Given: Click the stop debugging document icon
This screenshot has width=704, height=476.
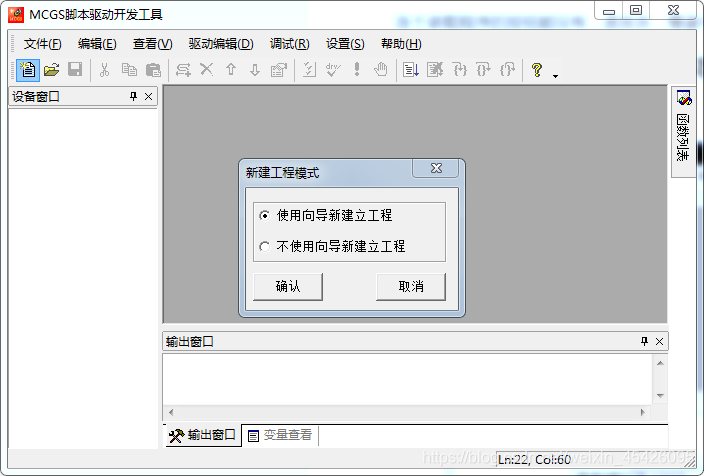Looking at the screenshot, I should [x=435, y=70].
